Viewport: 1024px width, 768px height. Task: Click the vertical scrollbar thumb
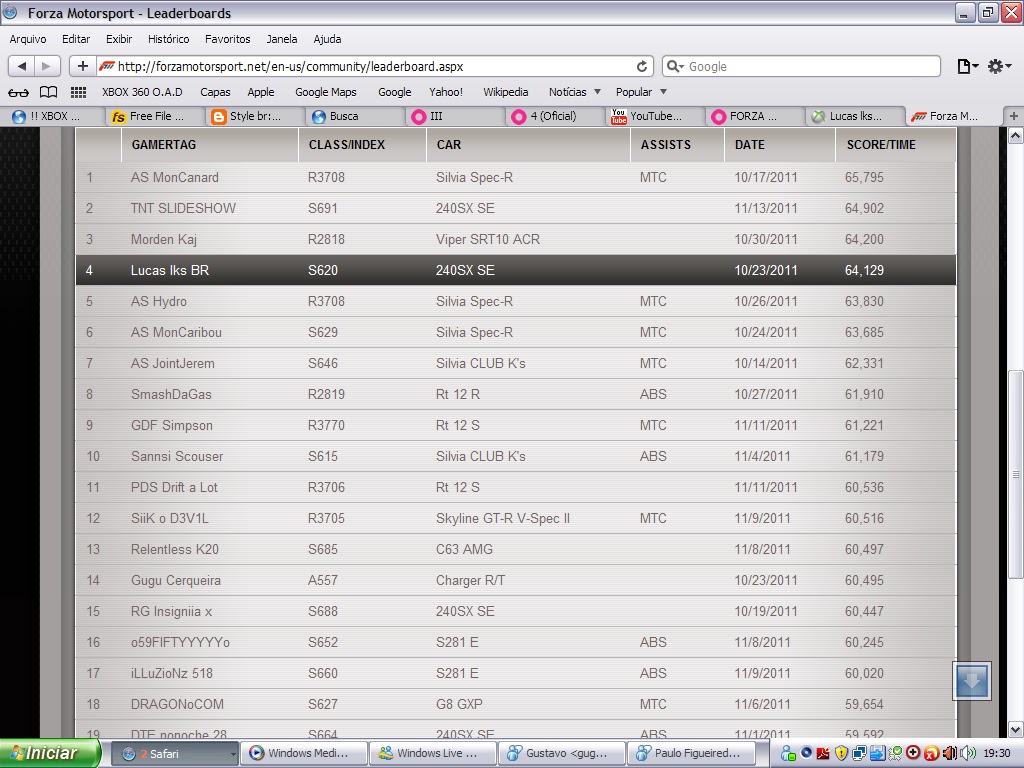coord(1015,474)
